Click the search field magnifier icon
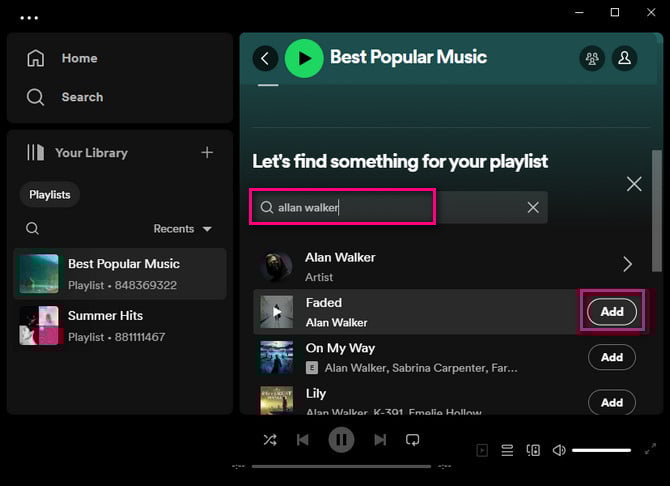670x486 pixels. (x=267, y=208)
